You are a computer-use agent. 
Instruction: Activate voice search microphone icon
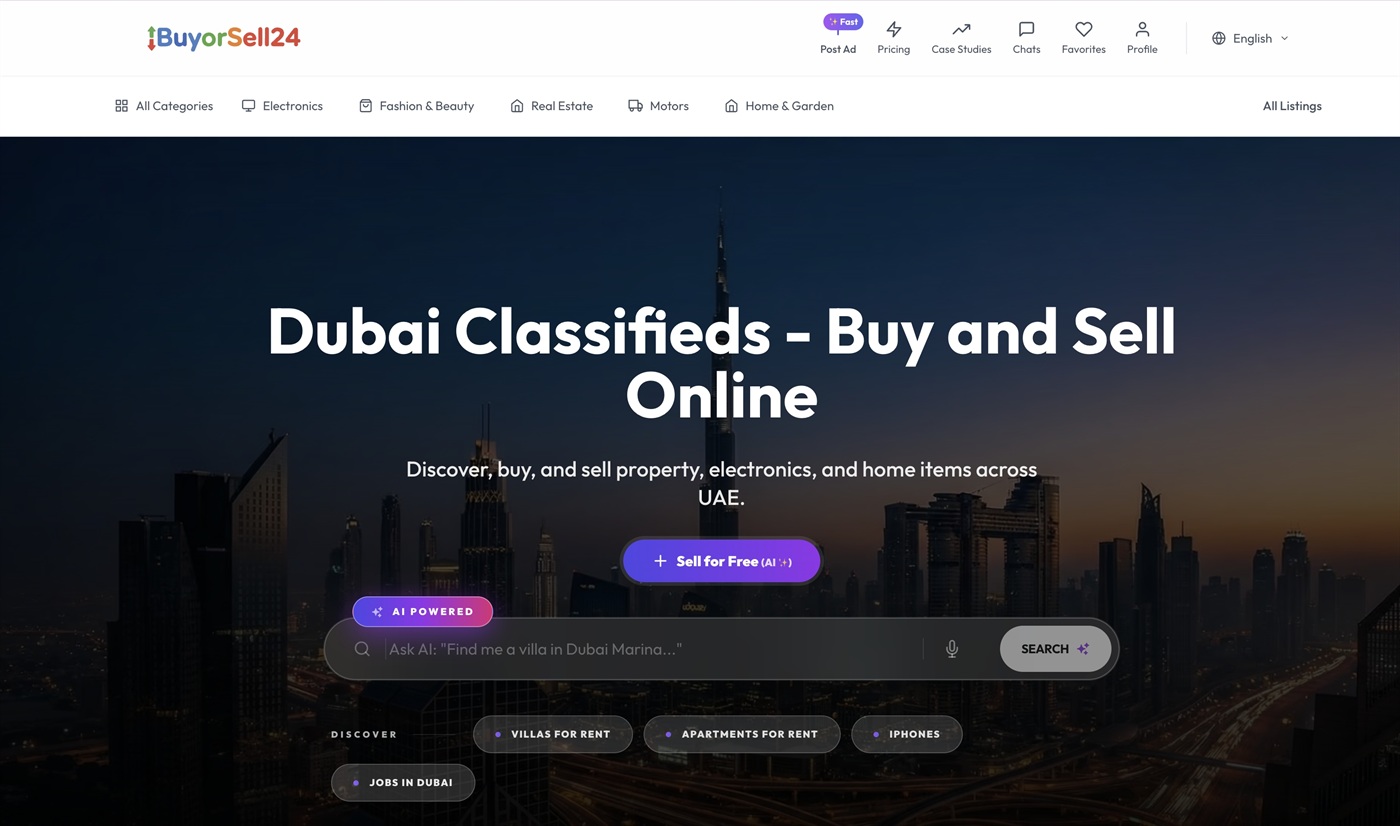952,649
